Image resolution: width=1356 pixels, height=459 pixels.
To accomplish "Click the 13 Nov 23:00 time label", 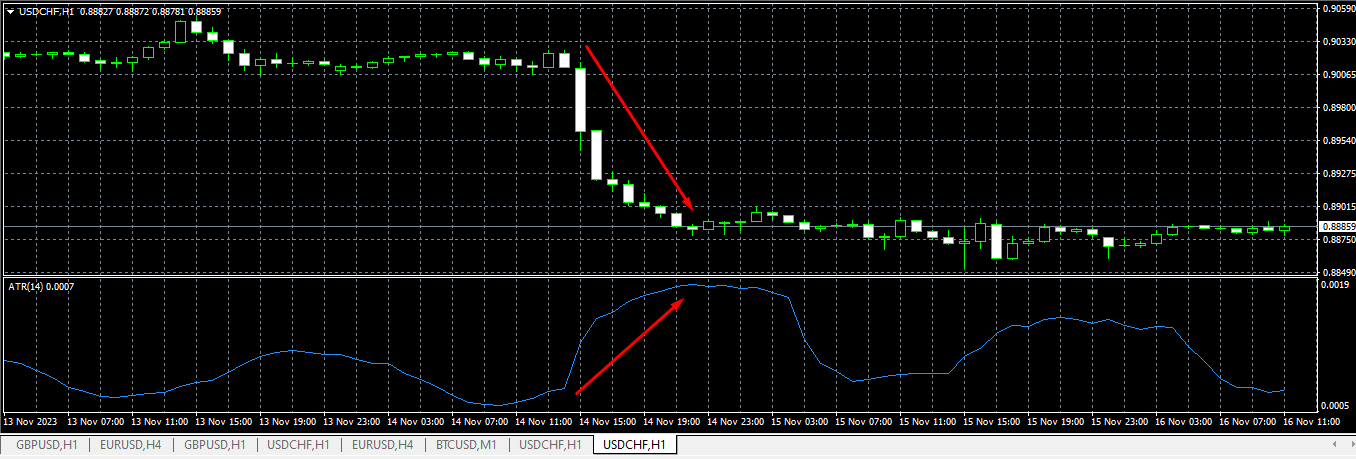I will click(354, 422).
